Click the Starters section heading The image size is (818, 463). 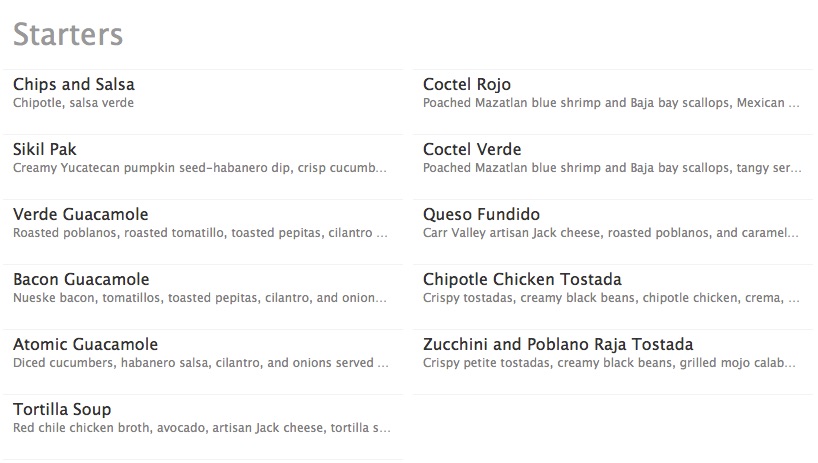(x=68, y=34)
